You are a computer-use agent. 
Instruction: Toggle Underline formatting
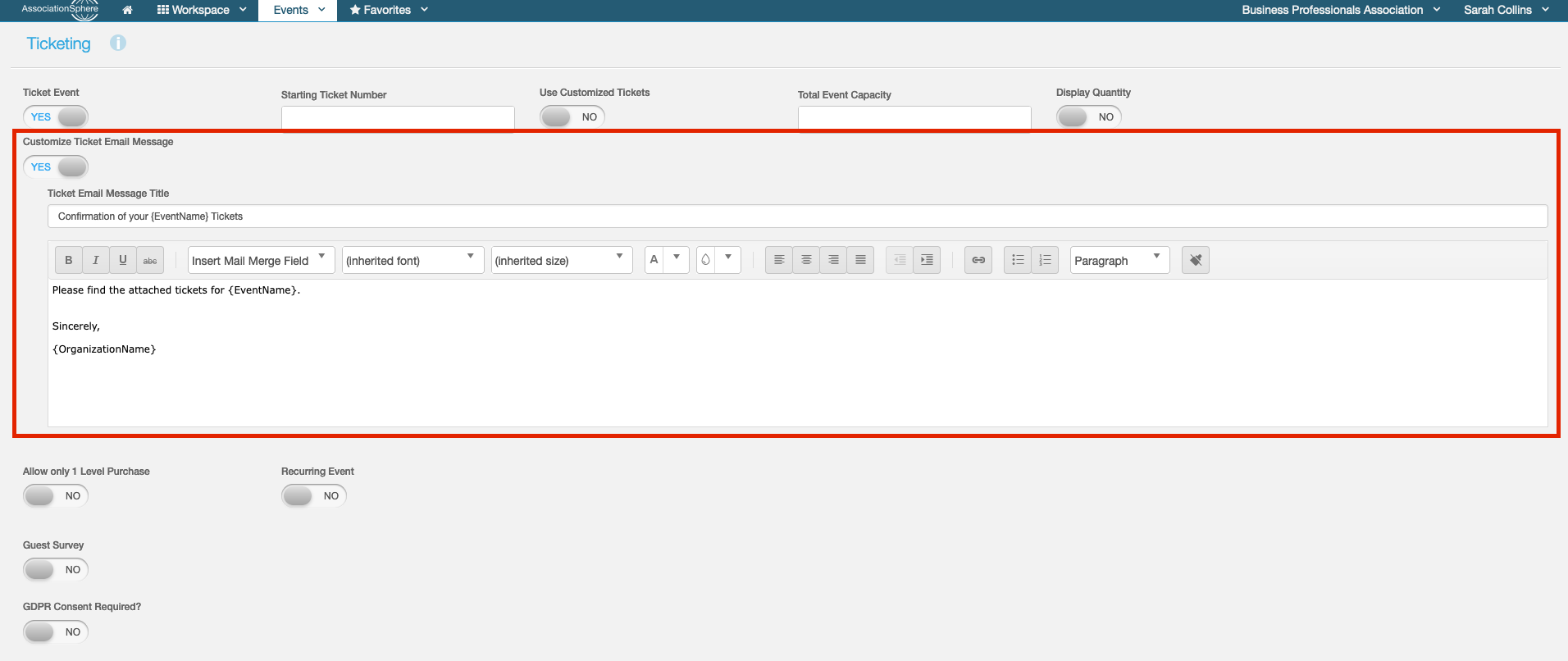pos(123,260)
